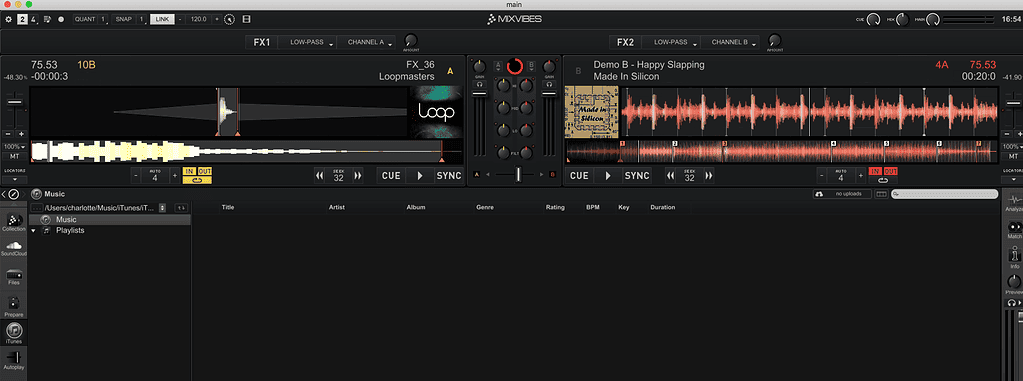Click the cloud 'no uploads' icon

coord(818,194)
